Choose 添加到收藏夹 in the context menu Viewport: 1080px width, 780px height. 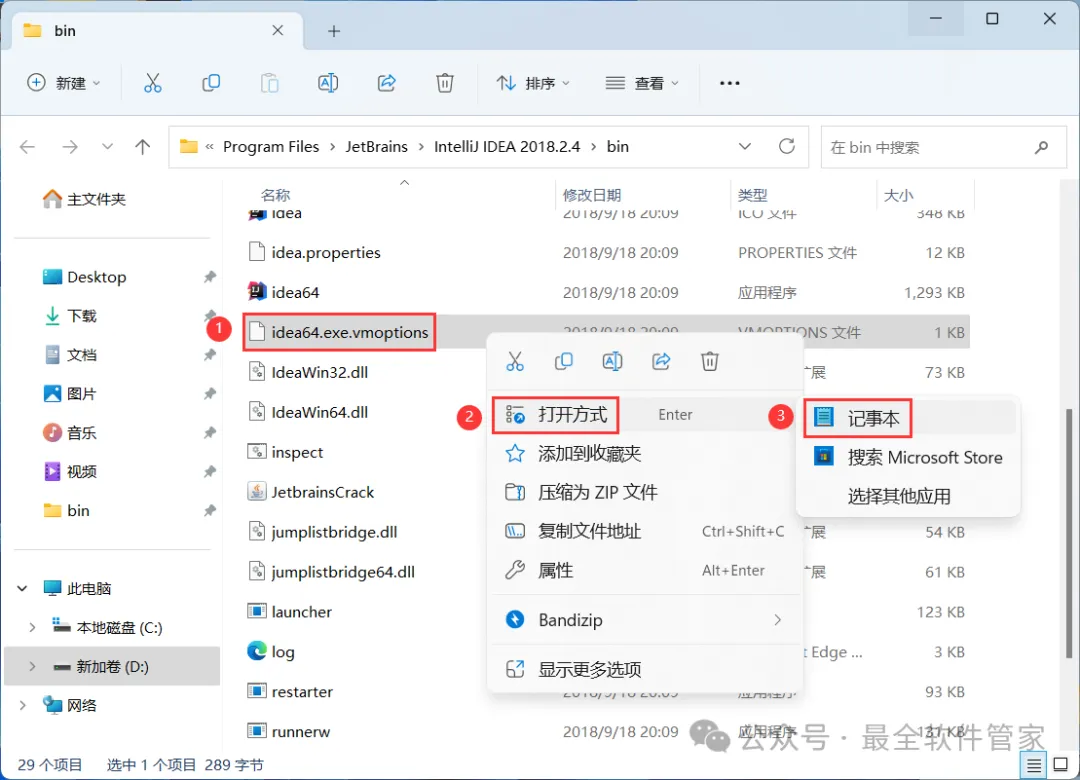click(x=645, y=453)
